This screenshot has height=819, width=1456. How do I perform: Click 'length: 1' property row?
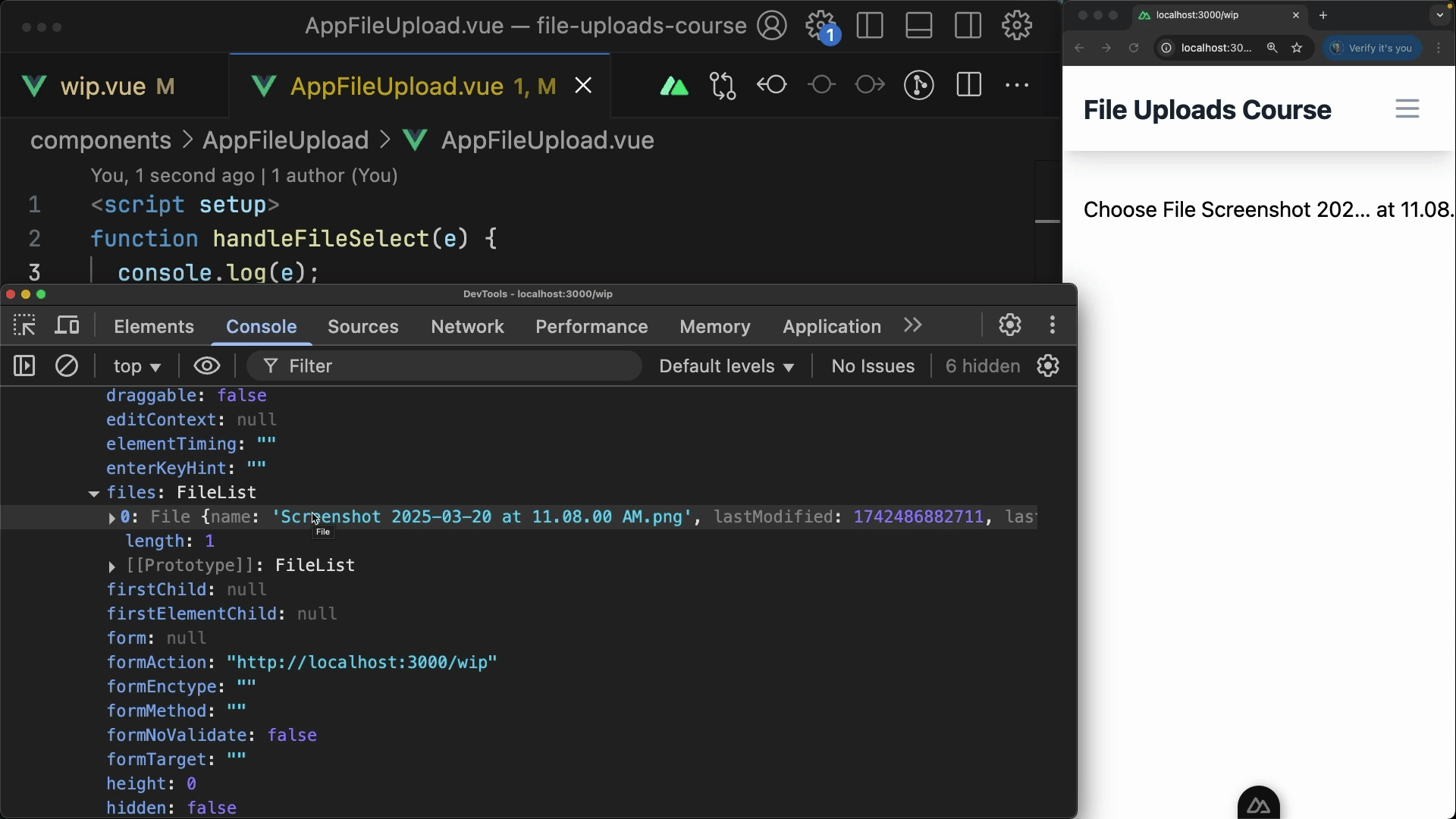pos(170,541)
